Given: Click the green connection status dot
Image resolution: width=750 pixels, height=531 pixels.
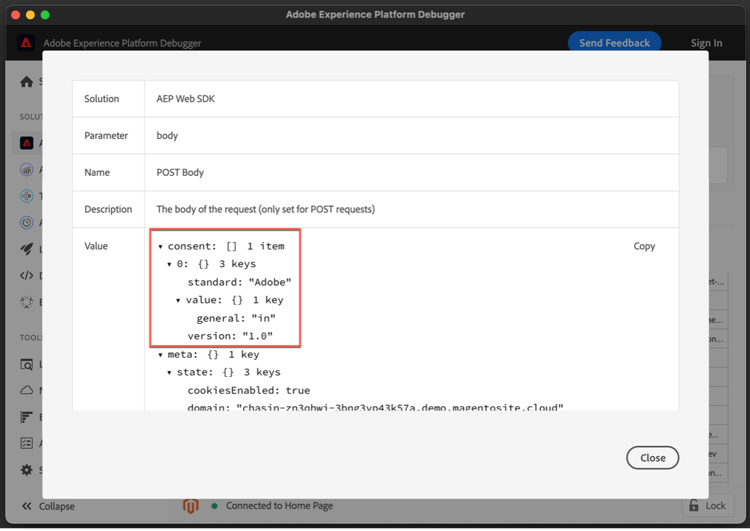Looking at the screenshot, I should [214, 506].
